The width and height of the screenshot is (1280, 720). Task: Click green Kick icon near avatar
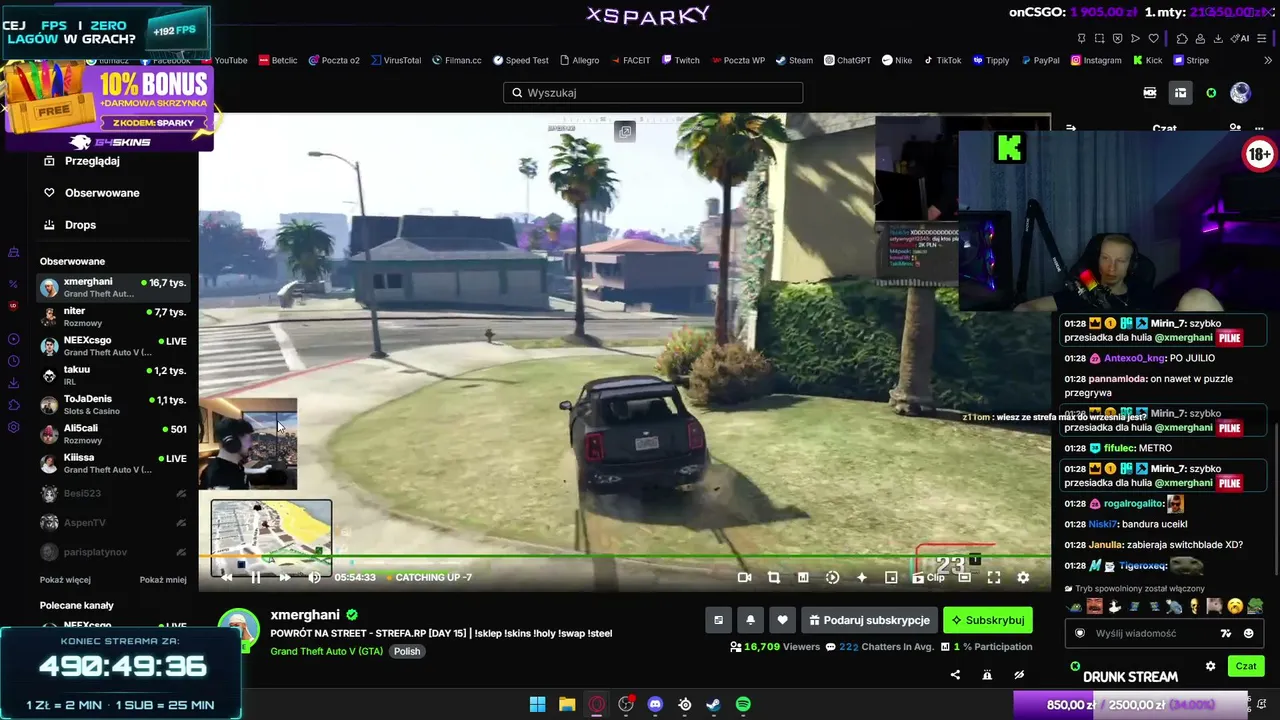[x=1211, y=93]
